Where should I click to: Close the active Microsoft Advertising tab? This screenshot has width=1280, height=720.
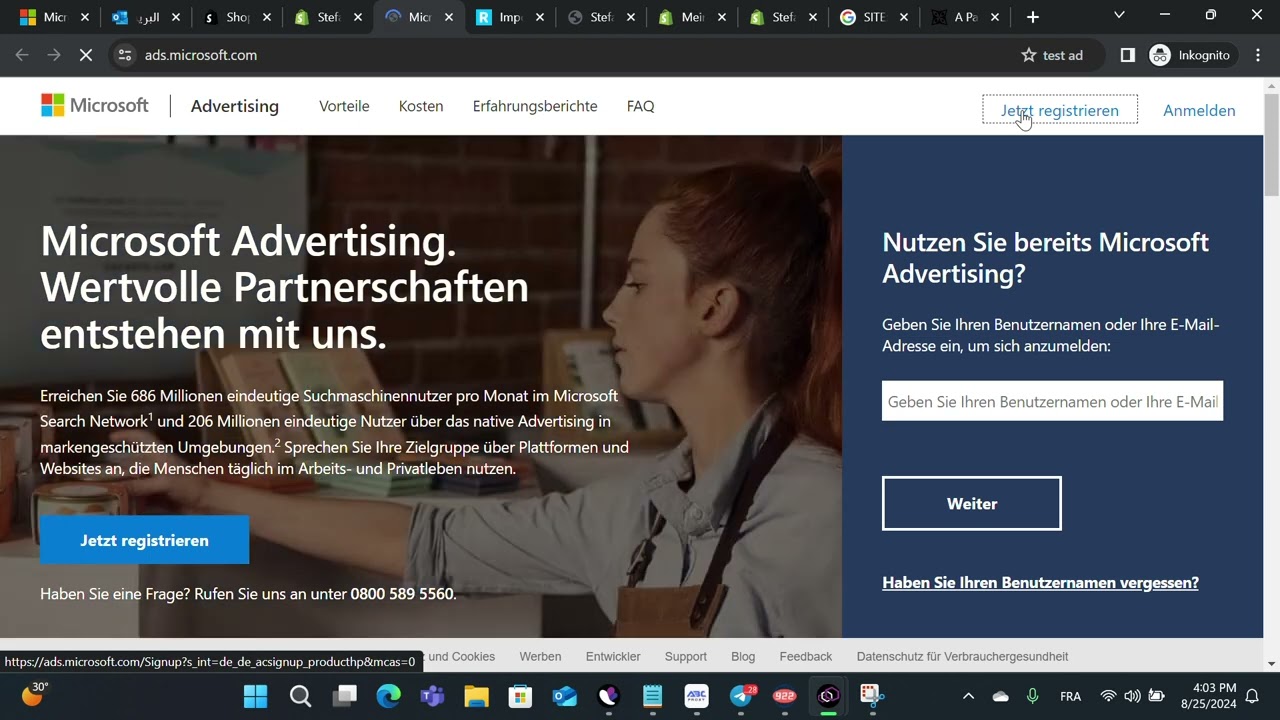click(448, 17)
